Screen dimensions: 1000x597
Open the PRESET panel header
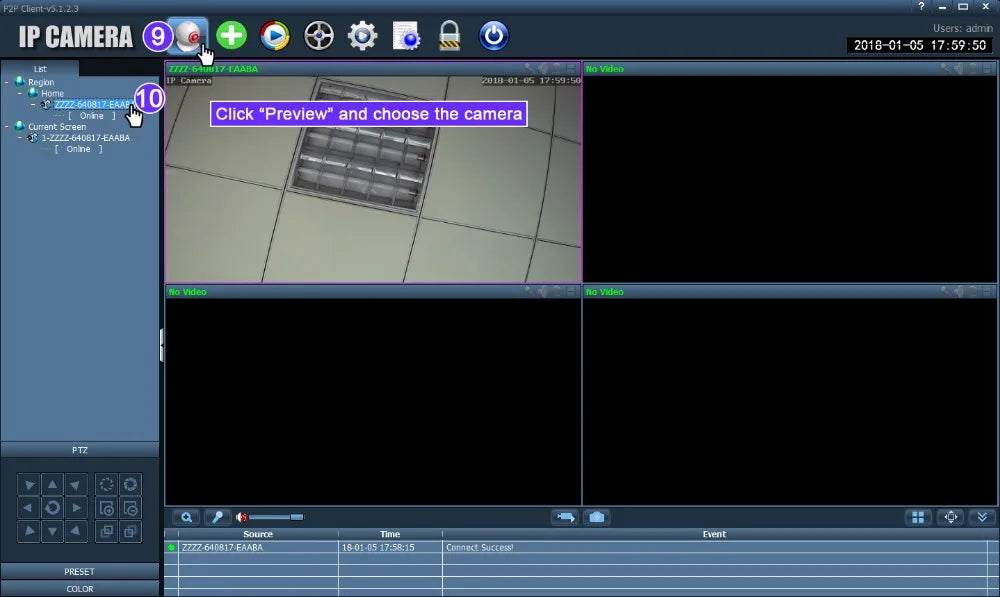(x=80, y=571)
